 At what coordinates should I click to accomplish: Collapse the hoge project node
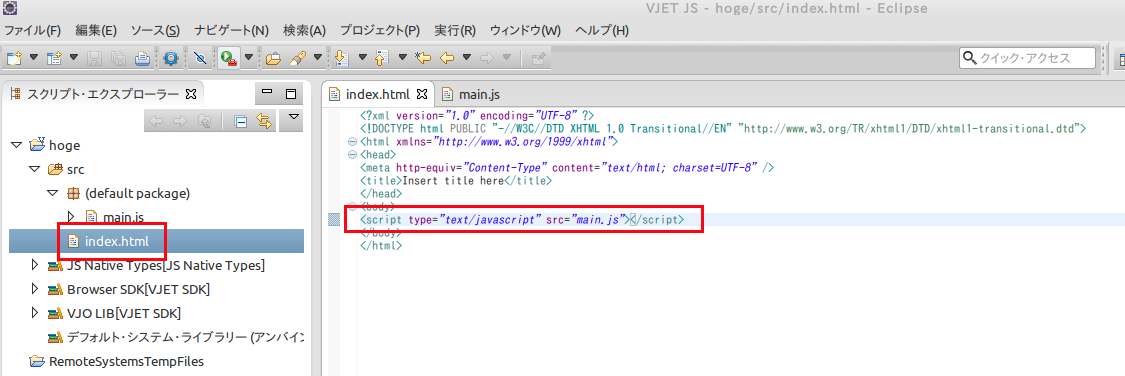(x=17, y=145)
